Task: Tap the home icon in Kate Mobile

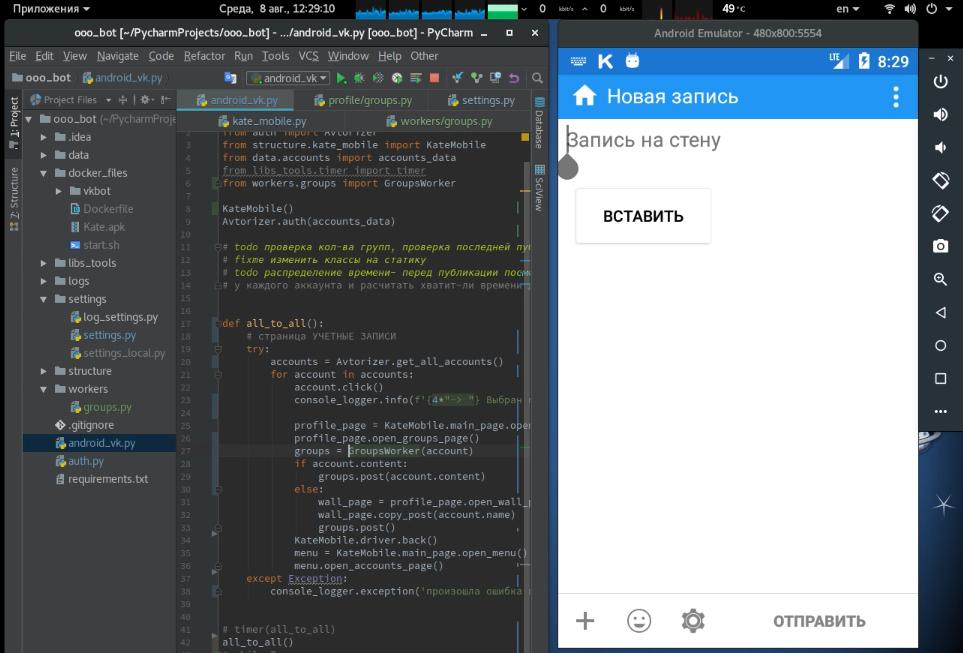Action: coord(585,96)
